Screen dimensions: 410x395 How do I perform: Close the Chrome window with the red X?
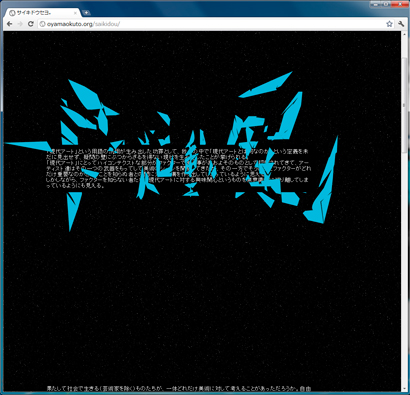[x=399, y=4]
